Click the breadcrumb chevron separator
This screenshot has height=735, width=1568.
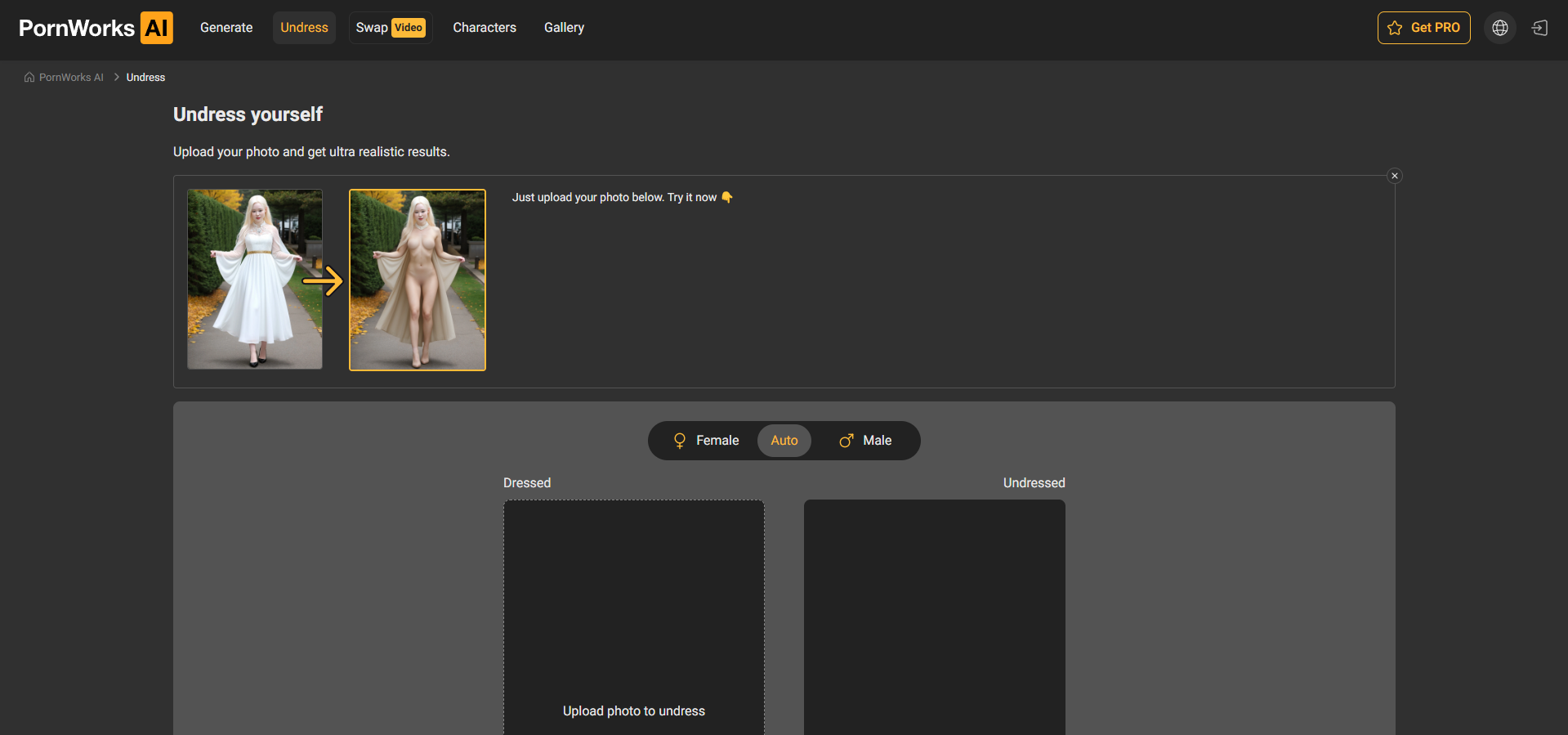coord(117,78)
